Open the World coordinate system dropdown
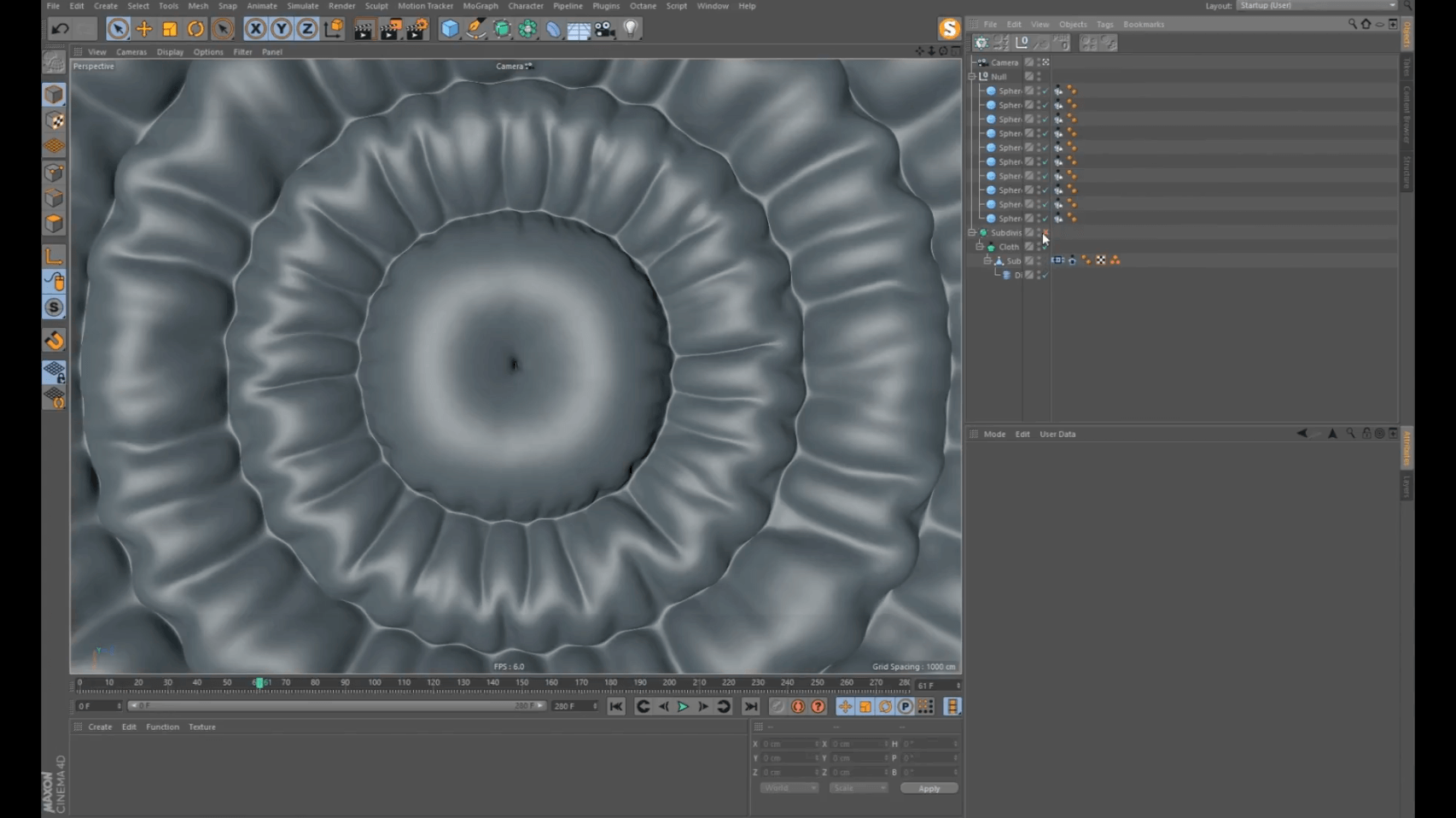The height and width of the screenshot is (818, 1456). click(788, 788)
